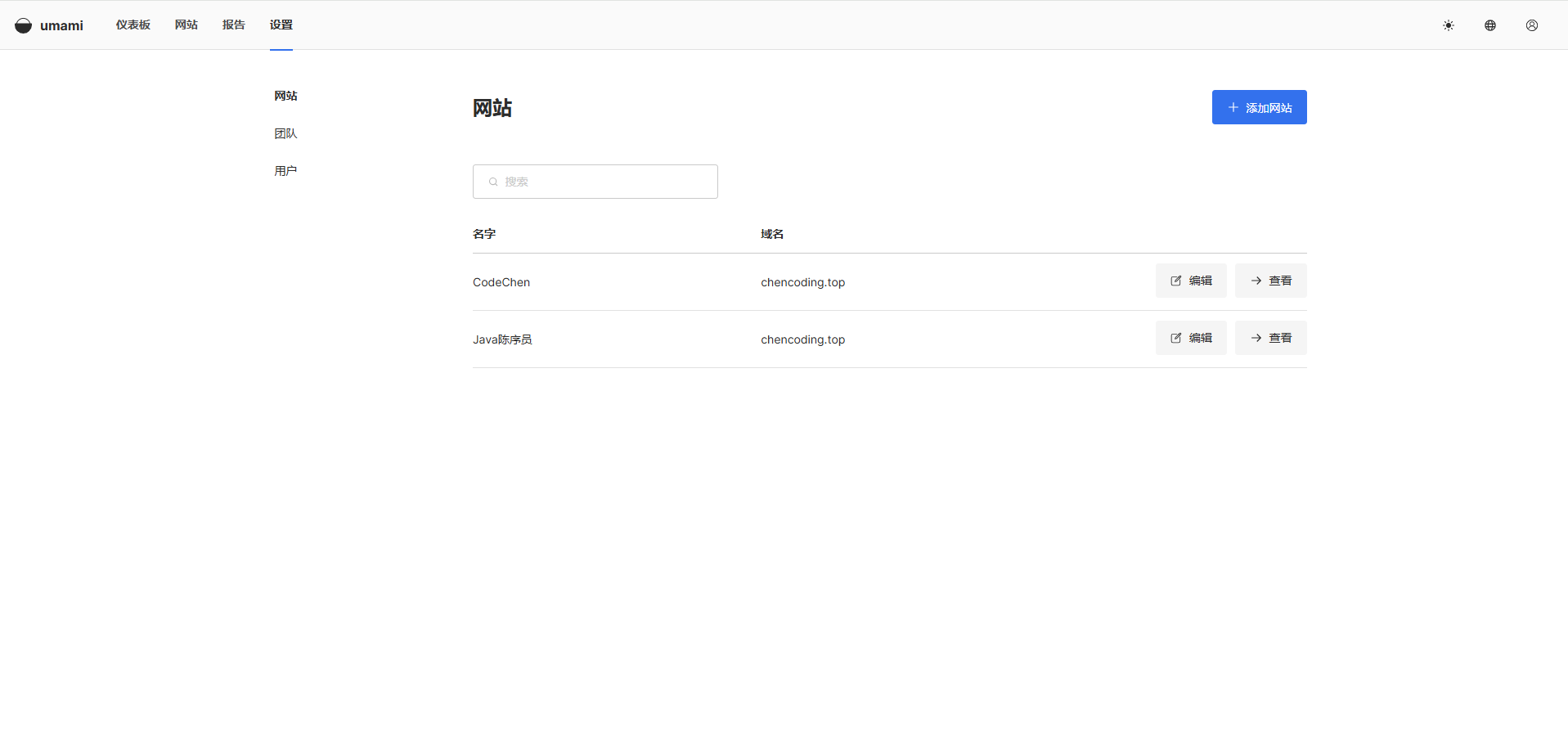Click the 添加网站 add website button
Image resolution: width=1568 pixels, height=746 pixels.
(x=1259, y=107)
